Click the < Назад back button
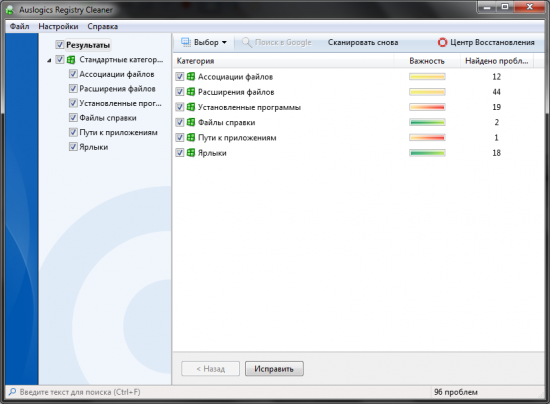550x404 pixels. coord(210,369)
